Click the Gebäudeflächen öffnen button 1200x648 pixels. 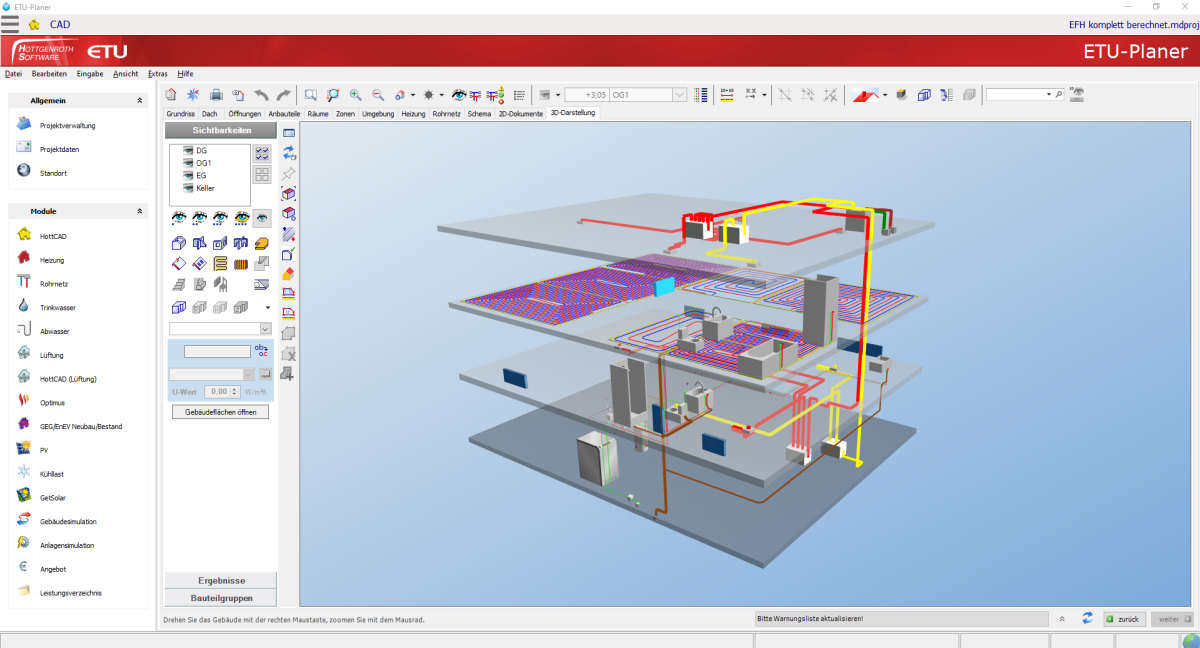[219, 411]
